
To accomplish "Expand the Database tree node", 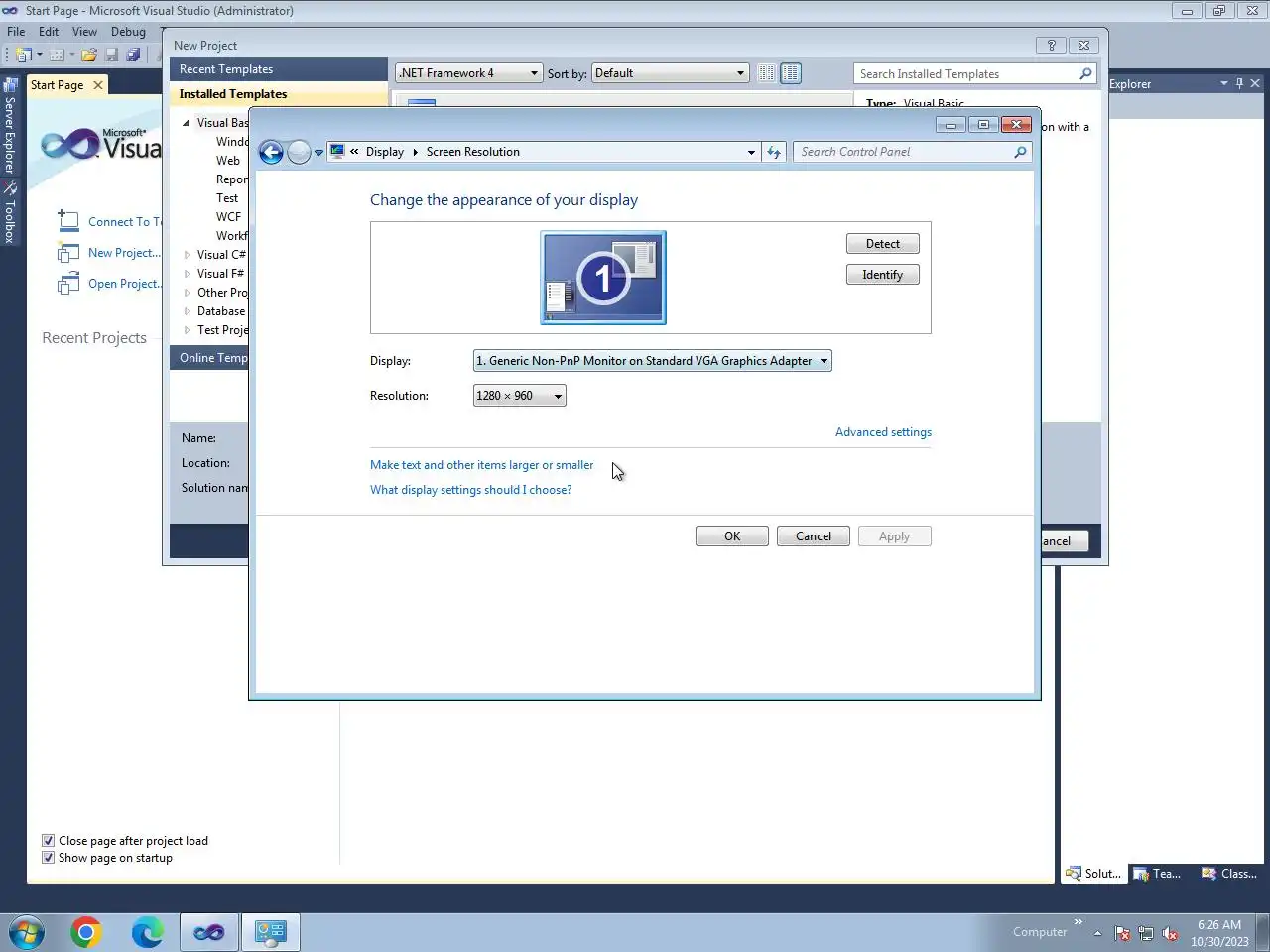I will (x=187, y=311).
